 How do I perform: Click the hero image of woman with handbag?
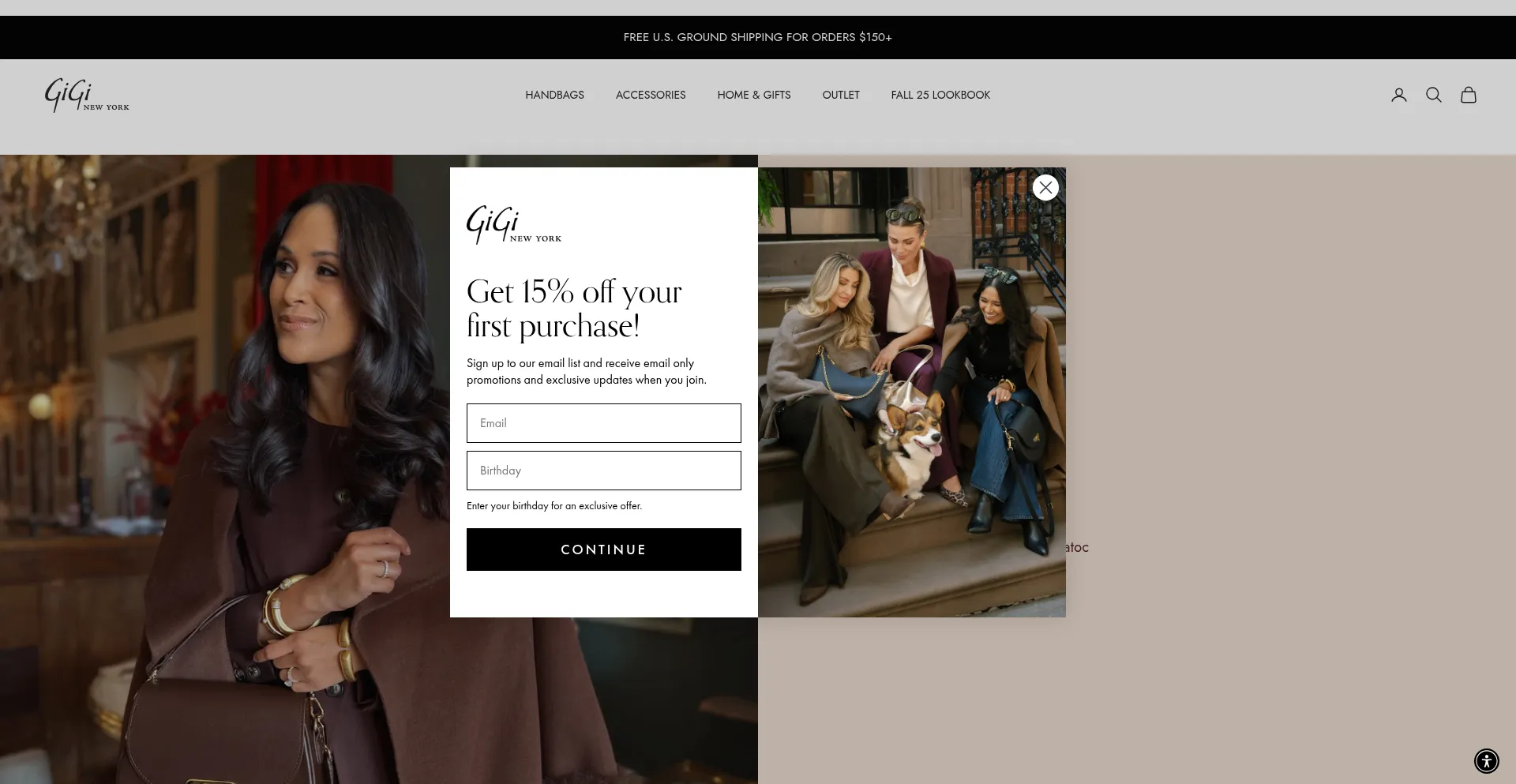pos(225,469)
